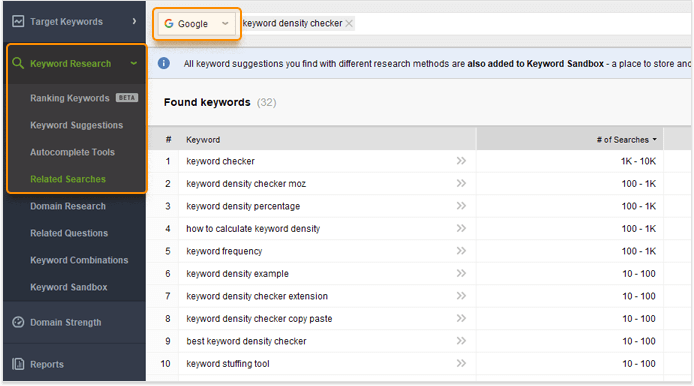
Task: Click the Keyword column header
Action: pyautogui.click(x=203, y=140)
